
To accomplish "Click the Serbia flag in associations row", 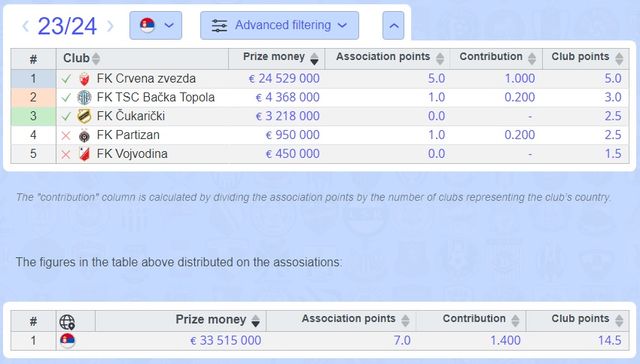I will 67,340.
